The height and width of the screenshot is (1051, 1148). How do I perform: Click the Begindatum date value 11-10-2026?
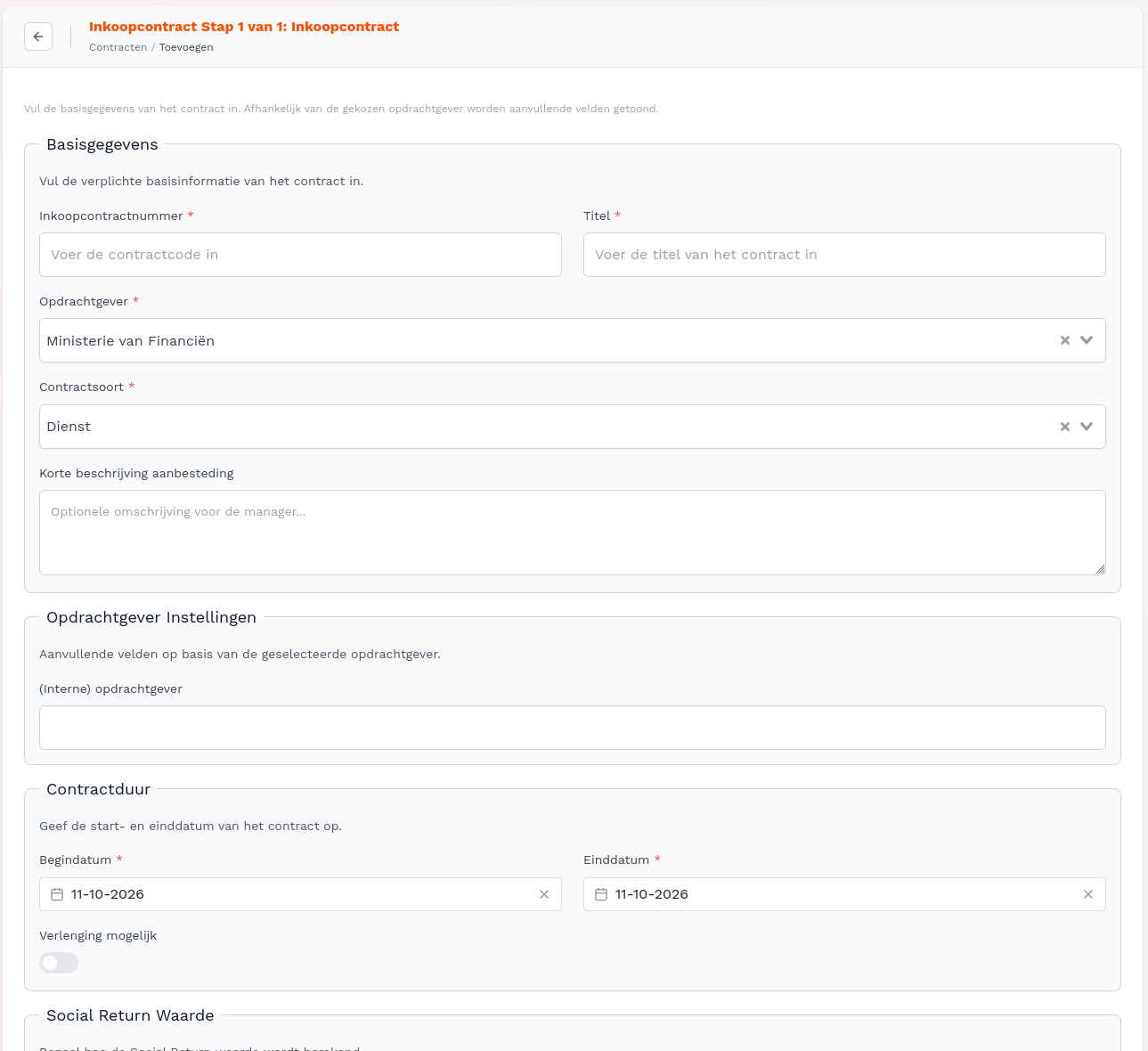click(x=108, y=894)
